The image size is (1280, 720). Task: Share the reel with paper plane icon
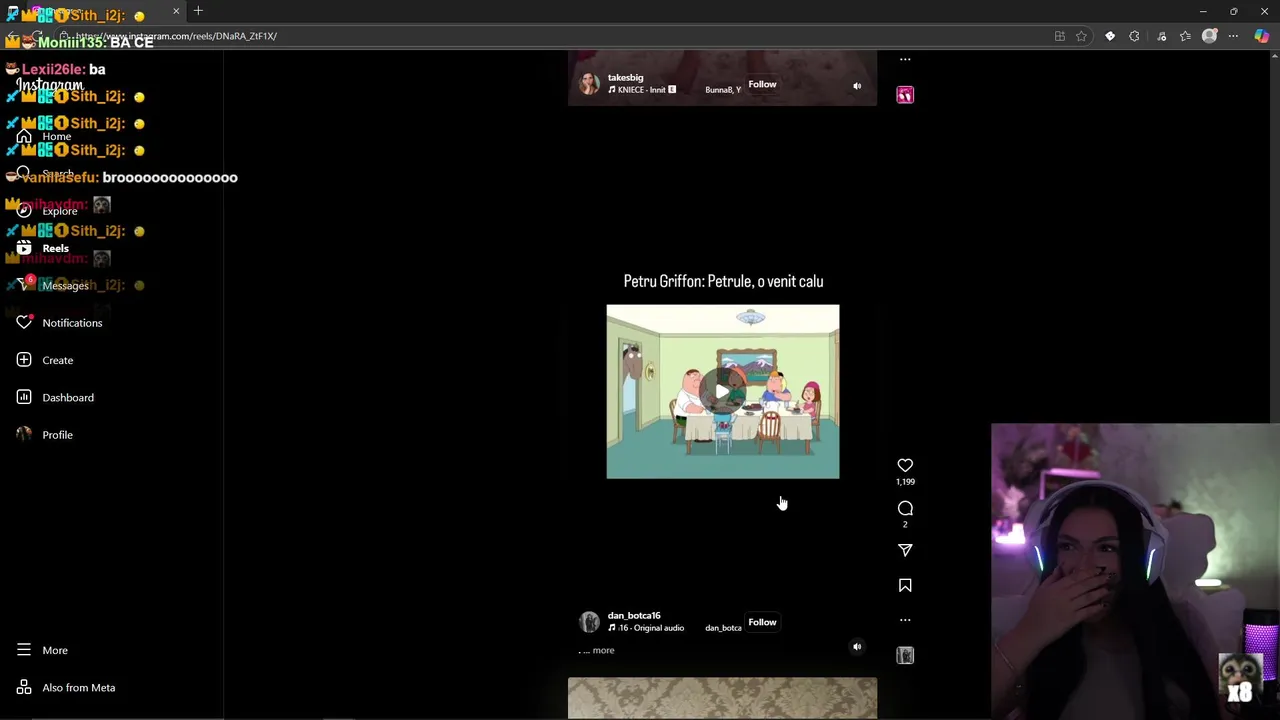tap(905, 550)
